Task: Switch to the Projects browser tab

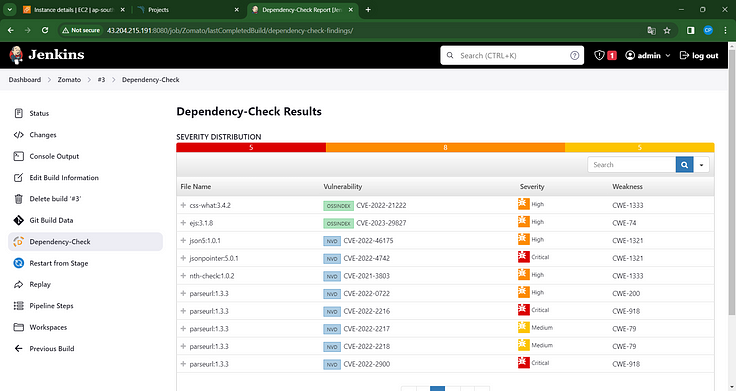Action: tap(188, 10)
